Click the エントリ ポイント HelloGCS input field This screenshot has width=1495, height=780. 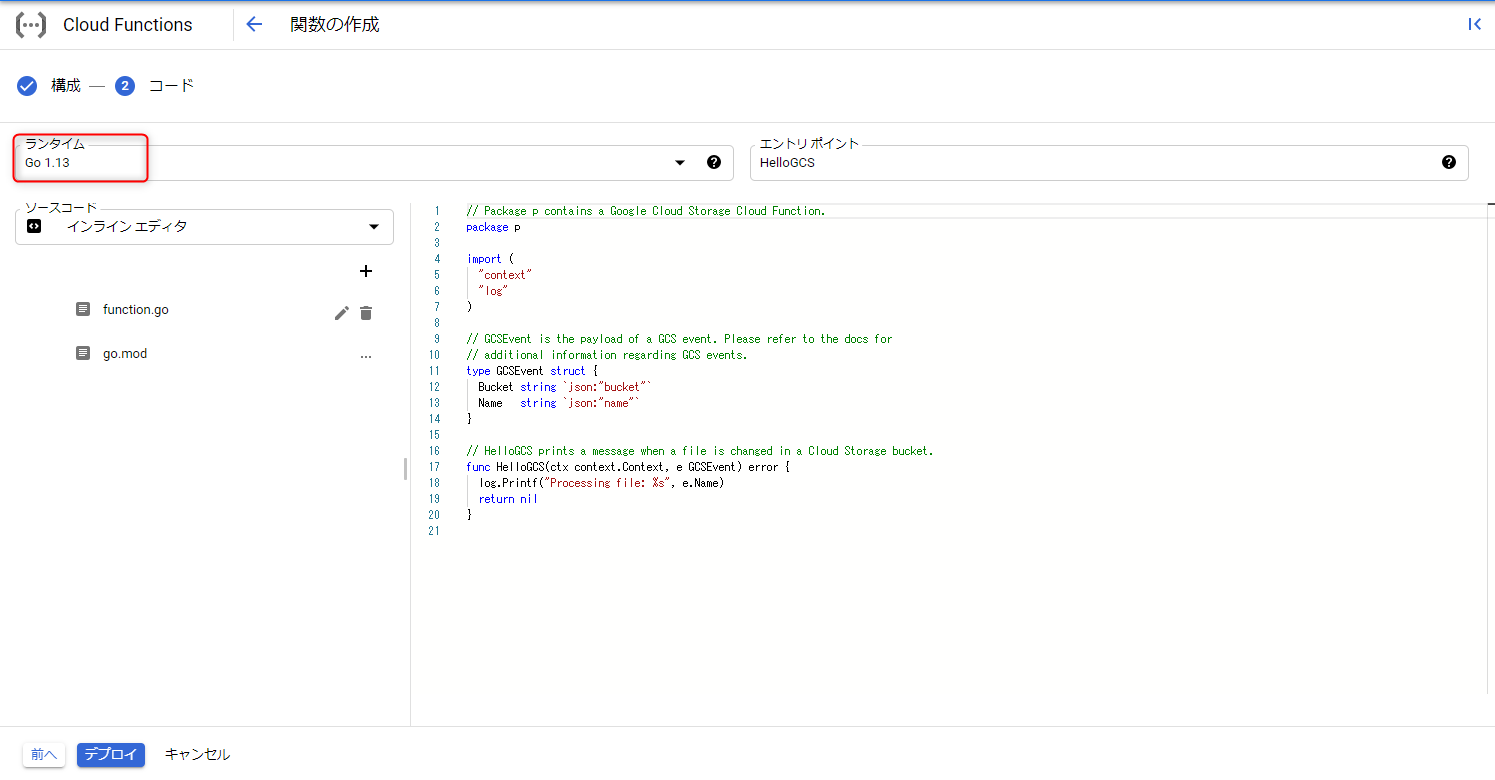(1109, 163)
